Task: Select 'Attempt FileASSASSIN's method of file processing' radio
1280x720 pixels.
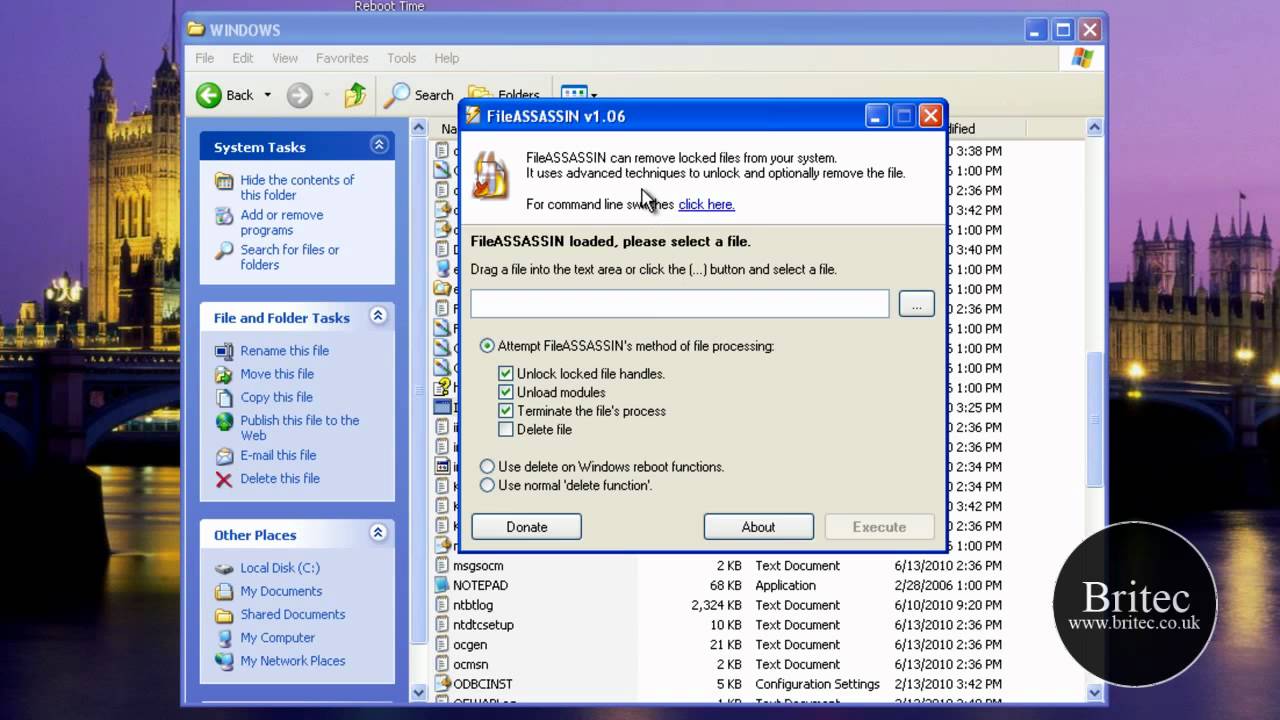Action: click(x=487, y=346)
